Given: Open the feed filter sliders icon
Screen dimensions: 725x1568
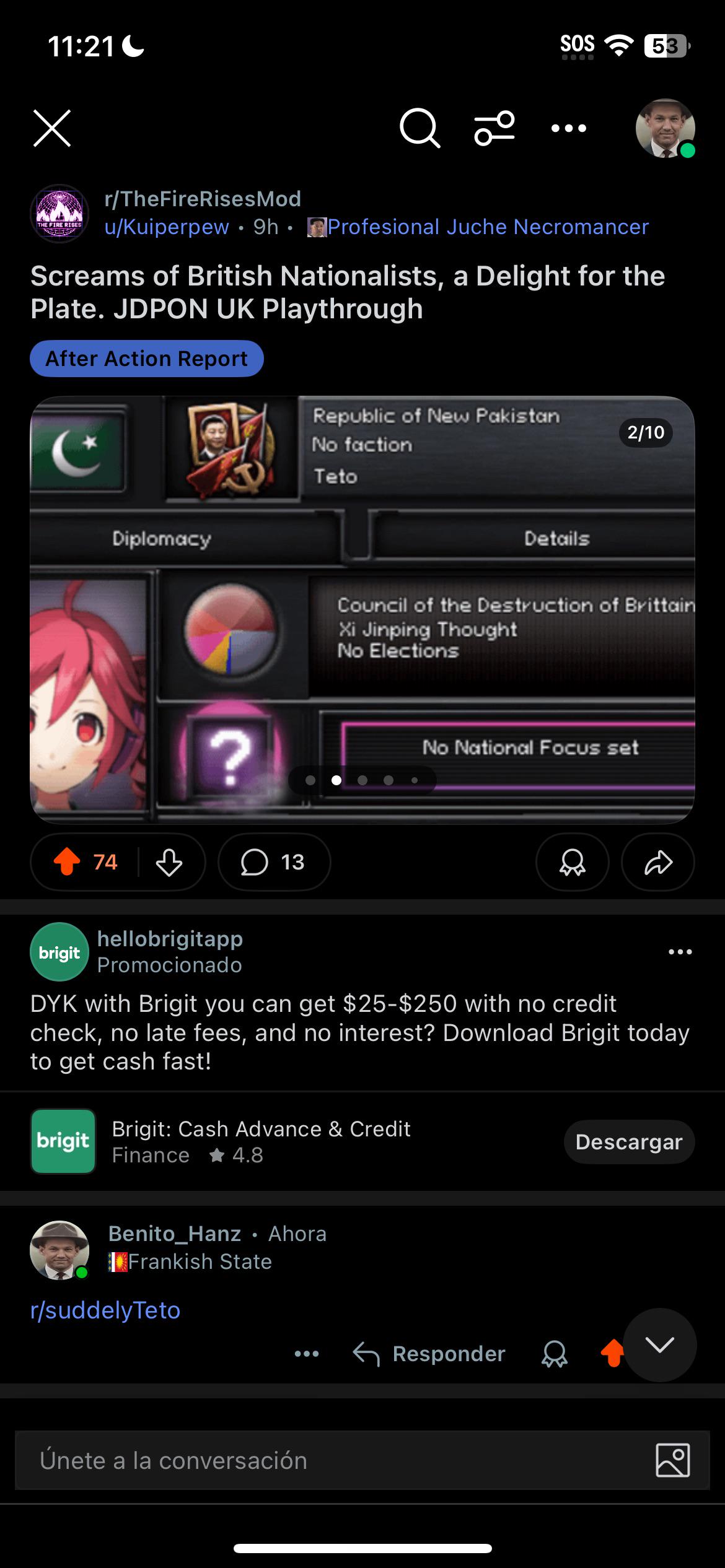Looking at the screenshot, I should pos(494,128).
